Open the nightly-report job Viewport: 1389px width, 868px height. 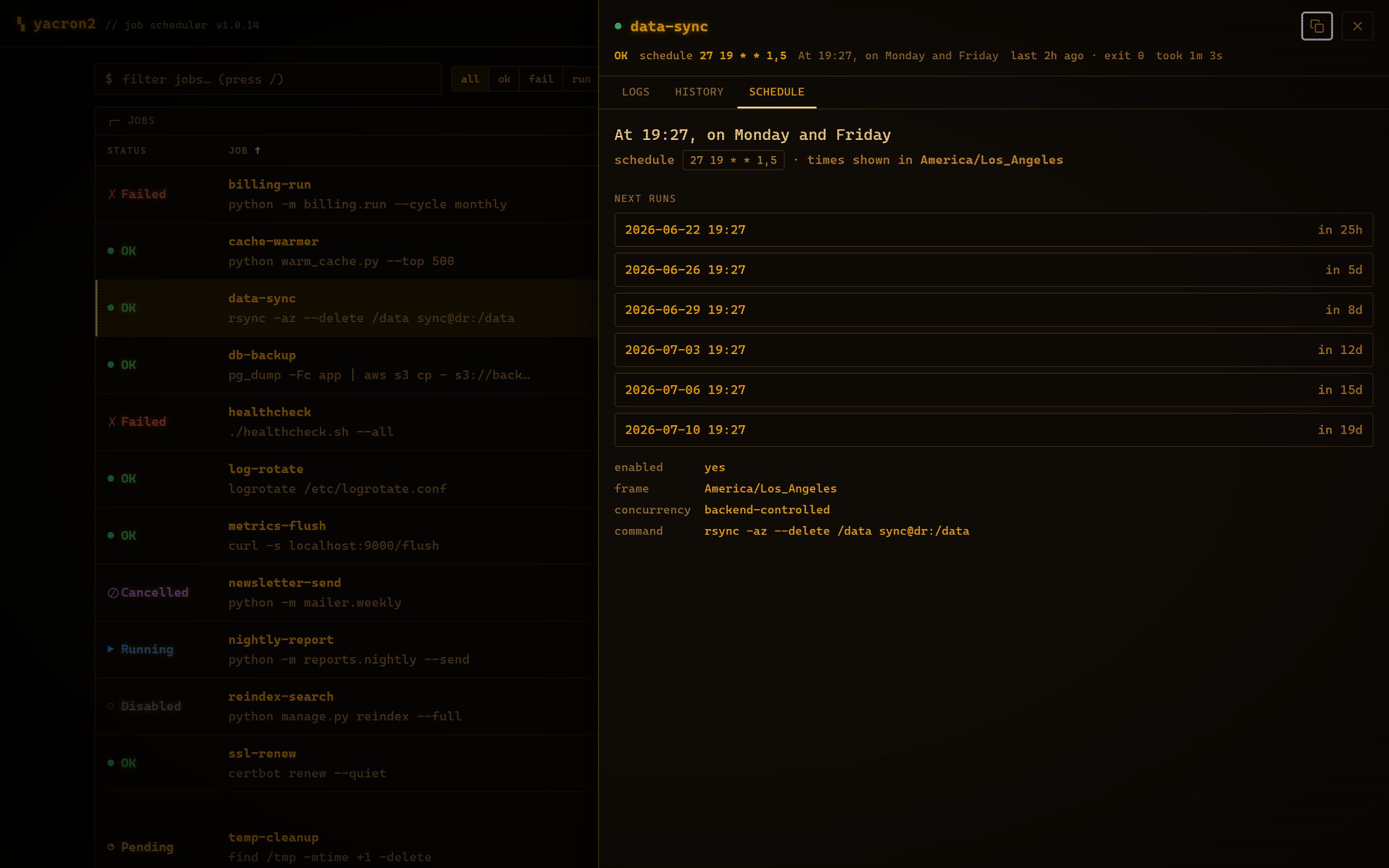(347, 649)
